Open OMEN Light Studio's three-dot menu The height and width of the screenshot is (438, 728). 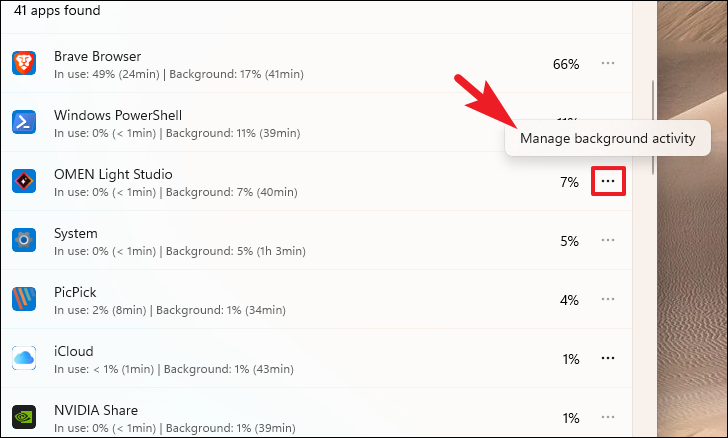608,181
